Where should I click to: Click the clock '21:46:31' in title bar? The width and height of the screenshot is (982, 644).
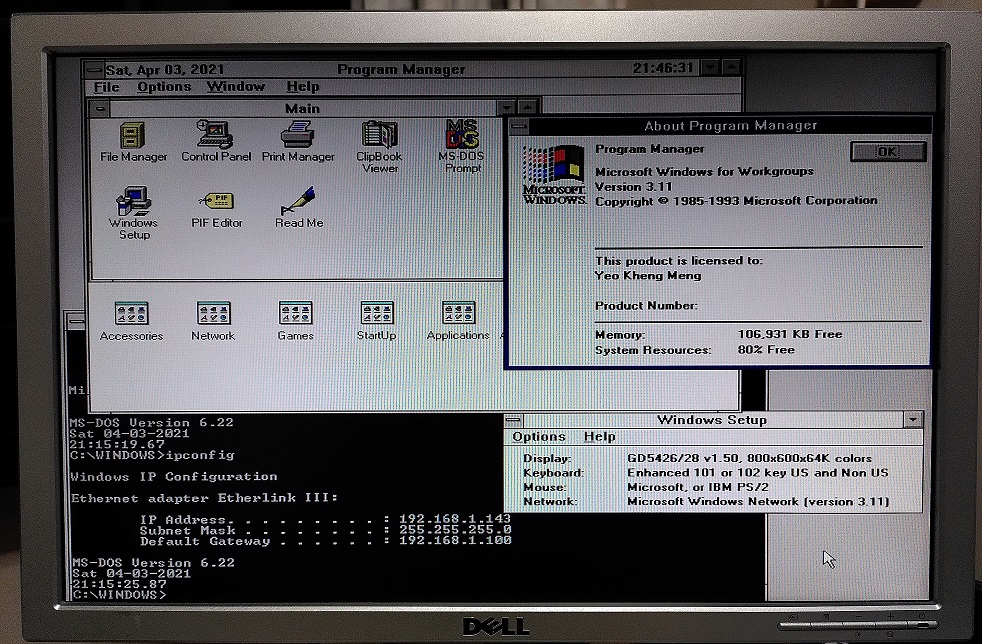(663, 68)
